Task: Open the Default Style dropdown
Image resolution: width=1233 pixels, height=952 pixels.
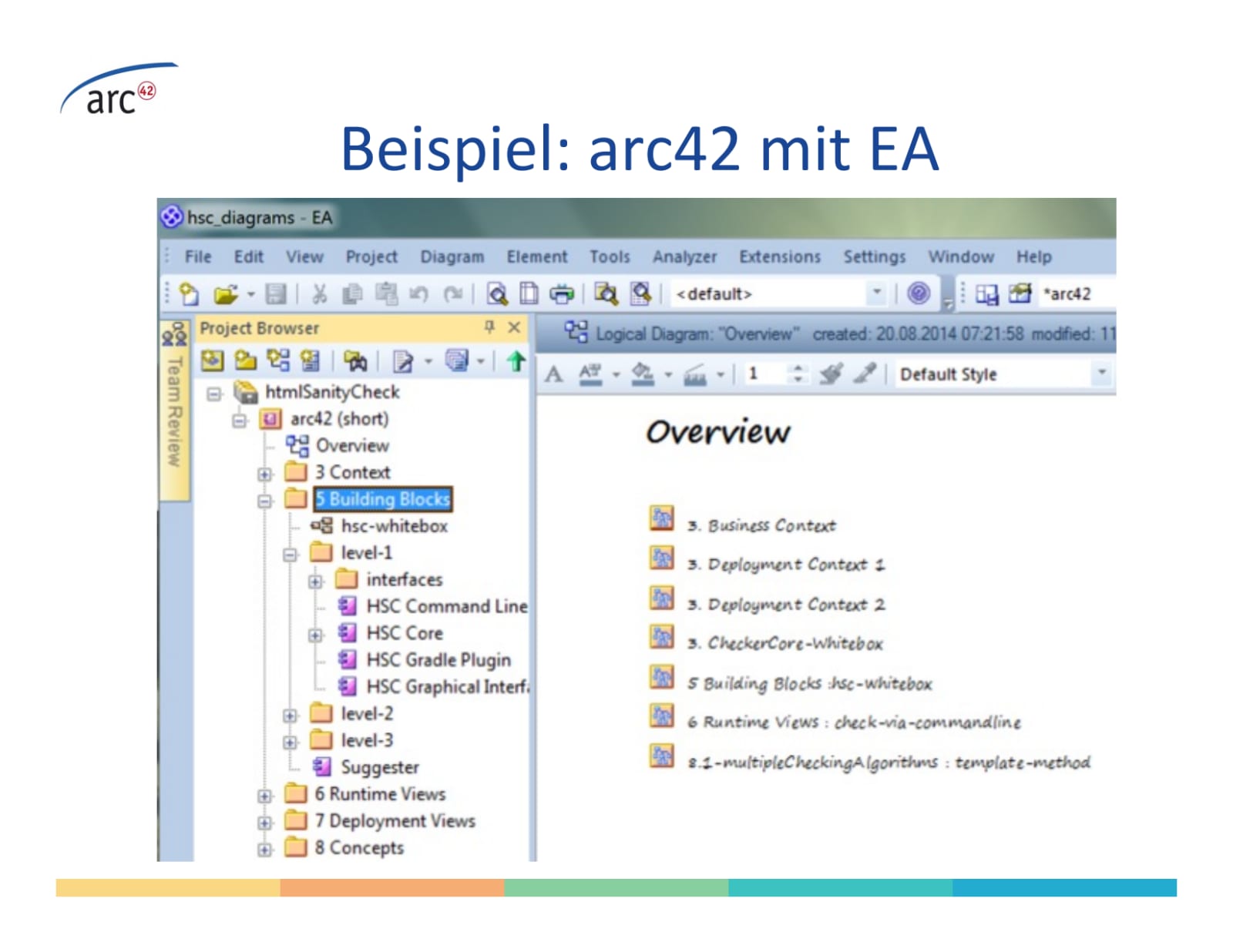Action: pyautogui.click(x=1102, y=373)
